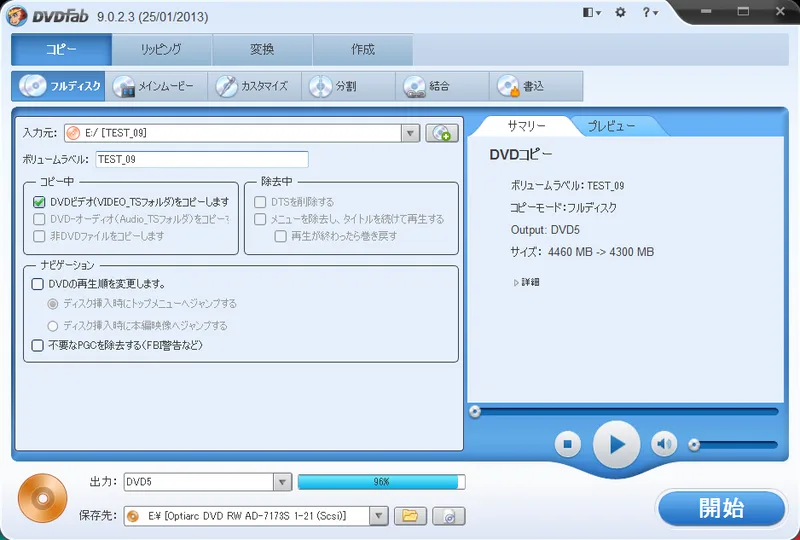Switch to the 作成 tab
Viewport: 800px width, 540px height.
[x=363, y=49]
